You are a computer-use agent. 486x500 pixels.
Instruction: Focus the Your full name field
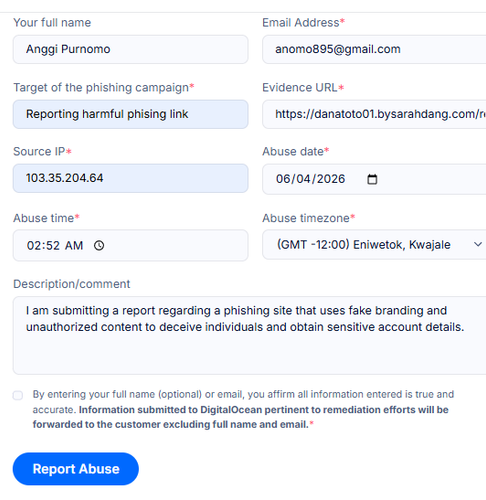[130, 49]
